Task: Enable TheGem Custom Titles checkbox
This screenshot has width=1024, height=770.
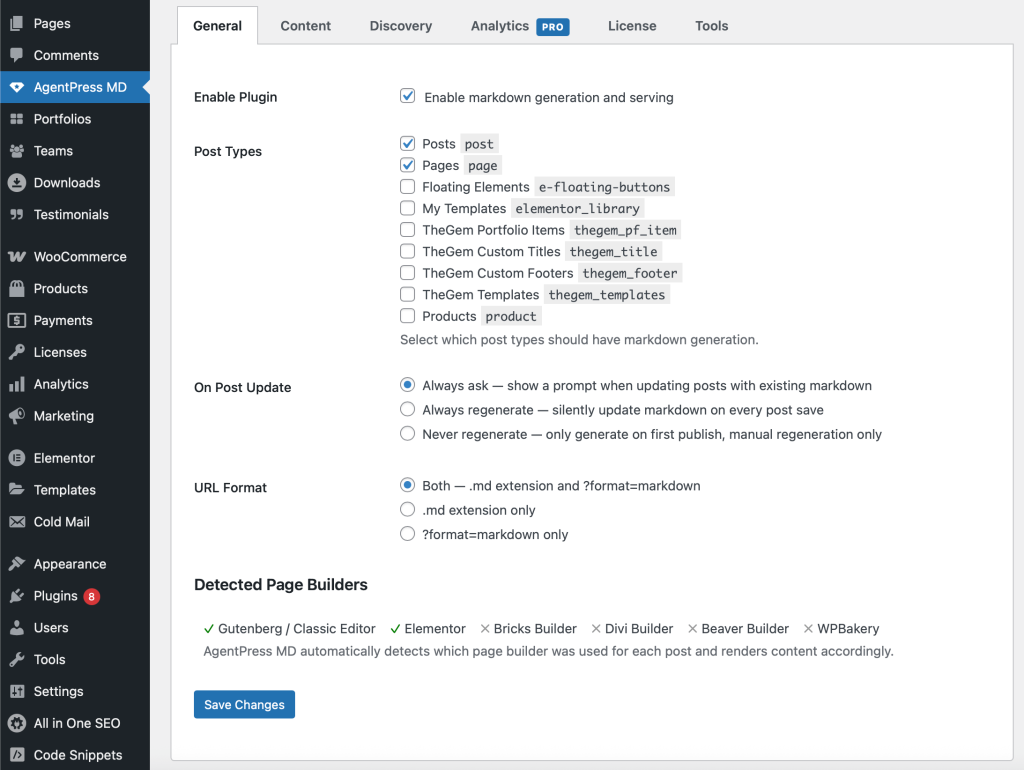Action: point(408,251)
